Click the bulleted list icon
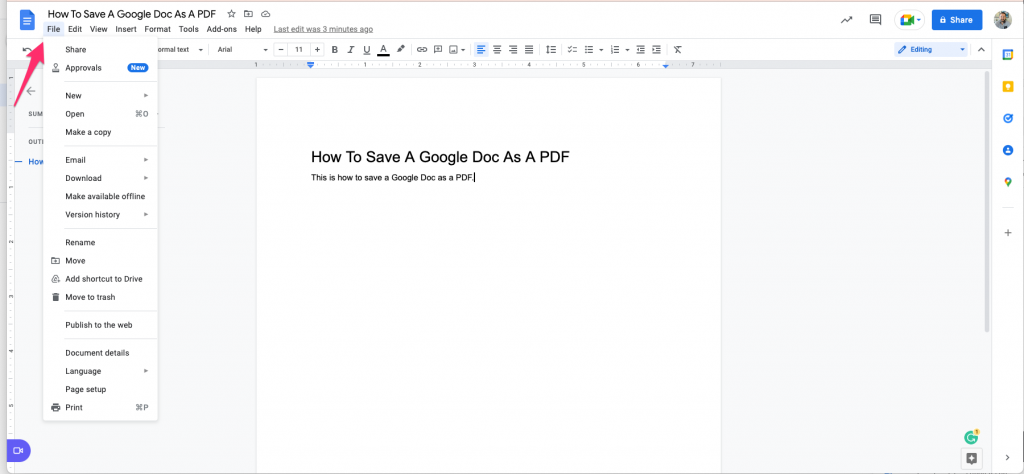 (589, 50)
